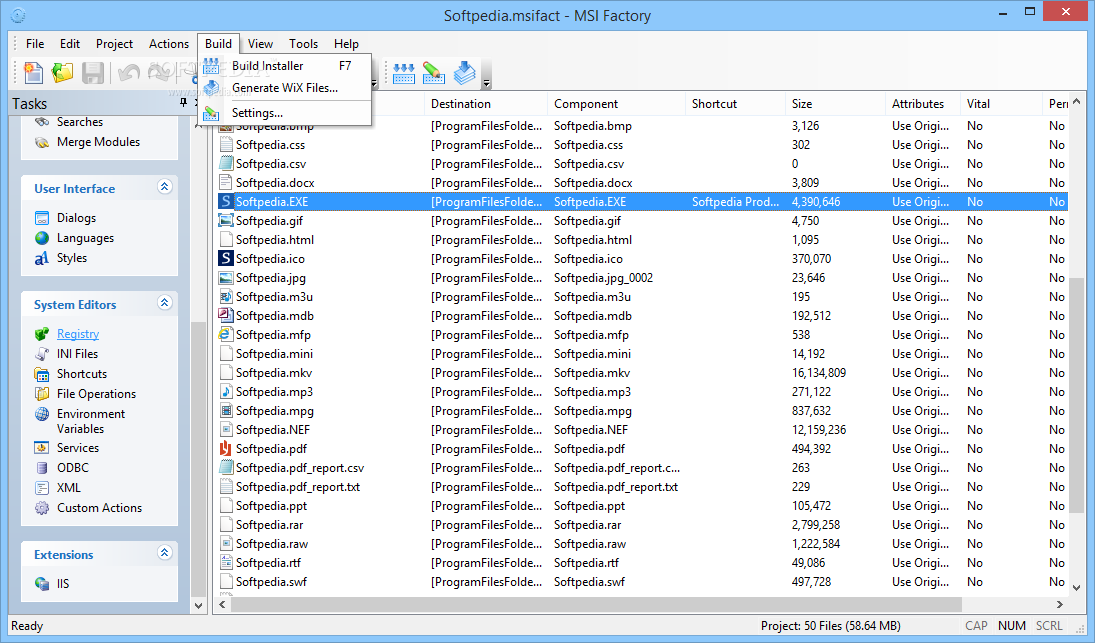1095x643 pixels.
Task: Click the Save floppy disk toolbar icon
Action: 93,72
